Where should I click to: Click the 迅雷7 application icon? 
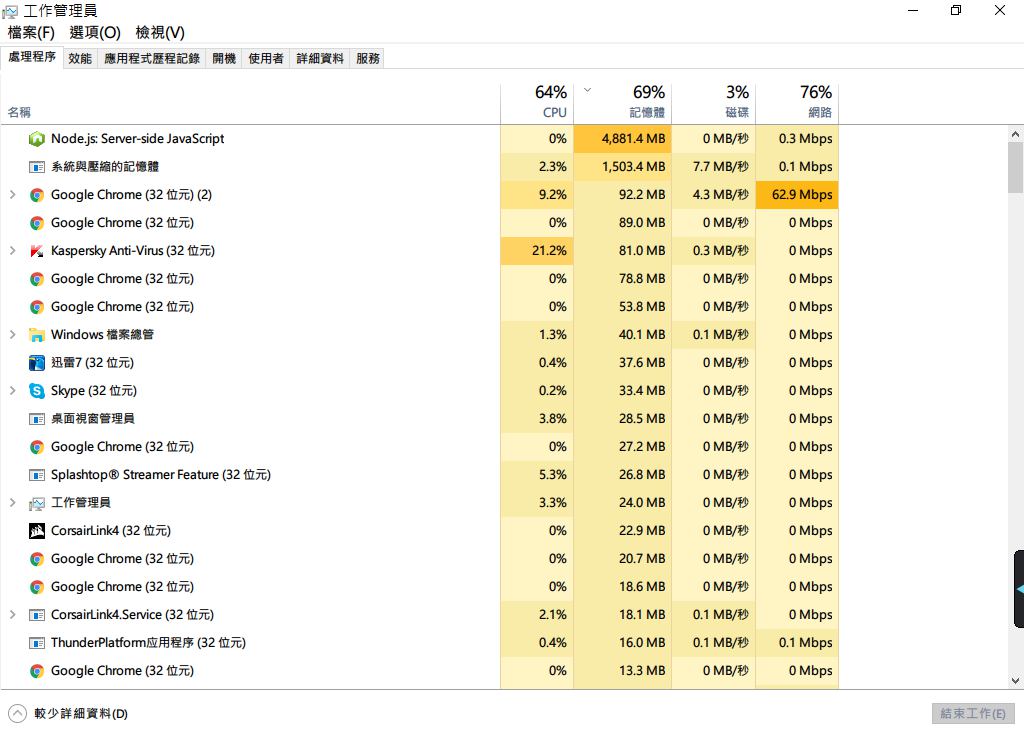pyautogui.click(x=37, y=363)
